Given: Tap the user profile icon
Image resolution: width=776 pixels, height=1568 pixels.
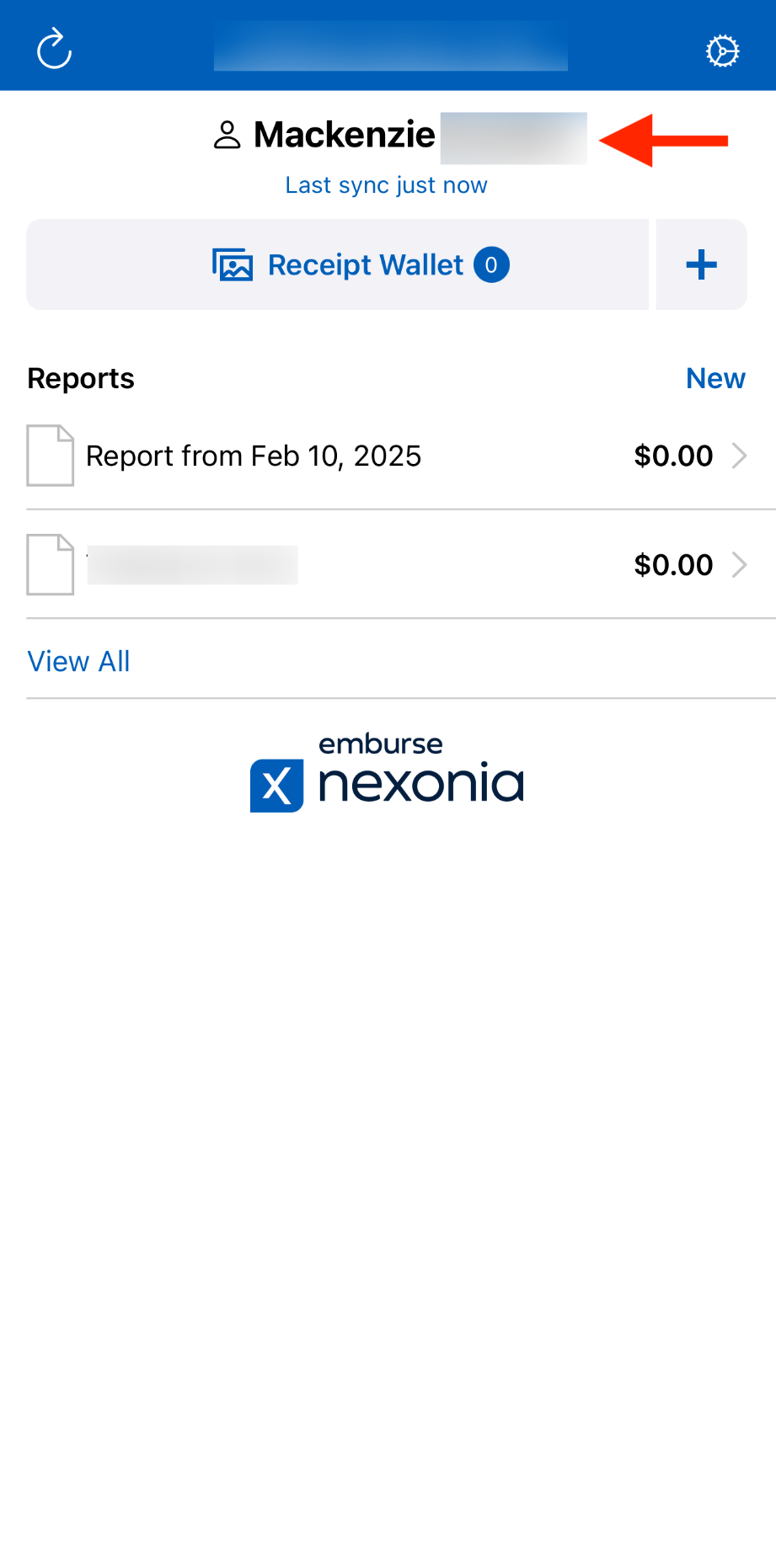Looking at the screenshot, I should [x=227, y=135].
